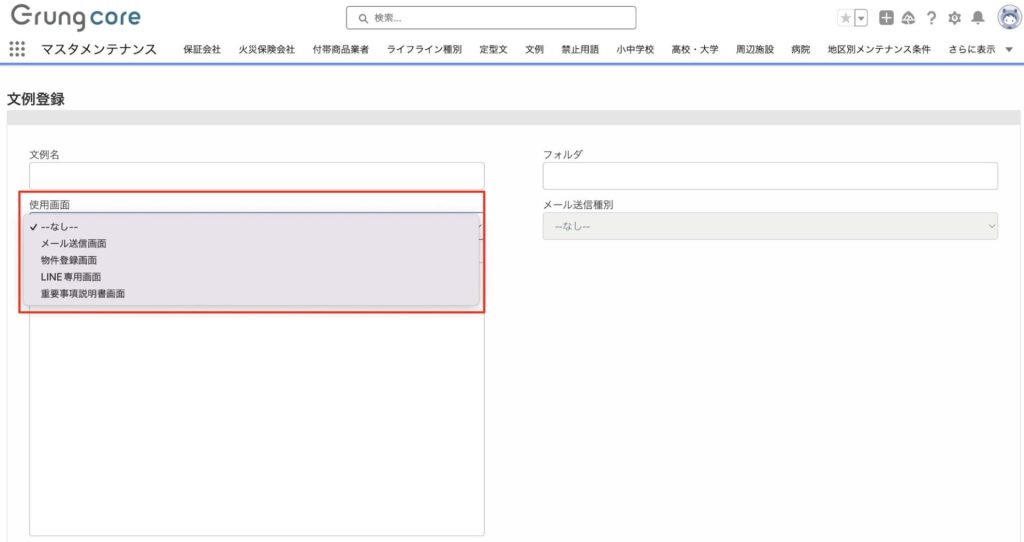
Task: Click the favorites star icon
Action: [845, 18]
